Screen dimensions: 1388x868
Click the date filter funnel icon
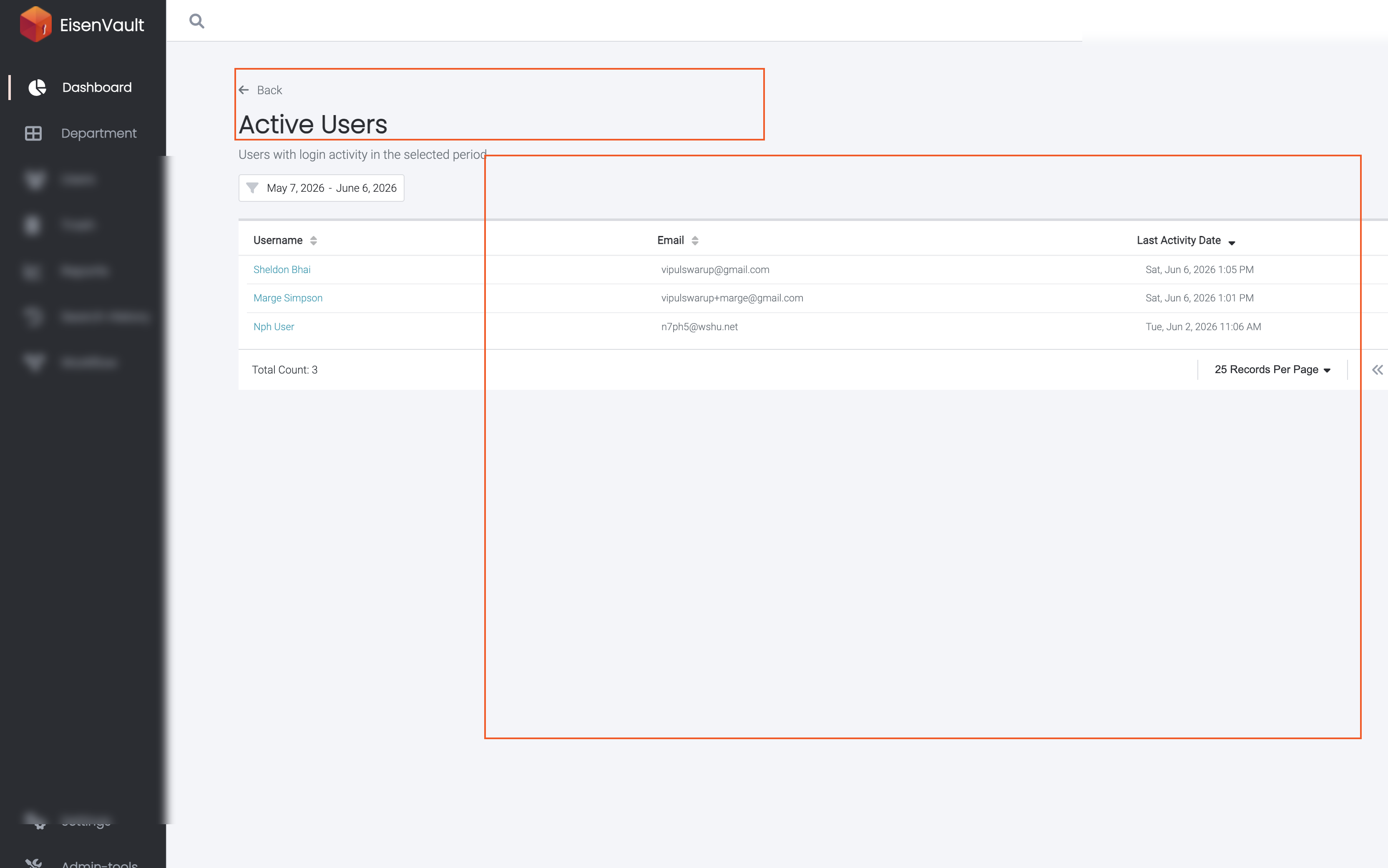tap(252, 188)
